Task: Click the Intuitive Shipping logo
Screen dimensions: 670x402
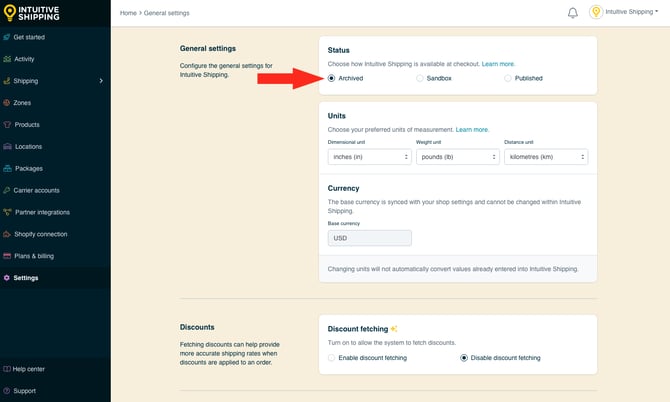Action: [31, 13]
